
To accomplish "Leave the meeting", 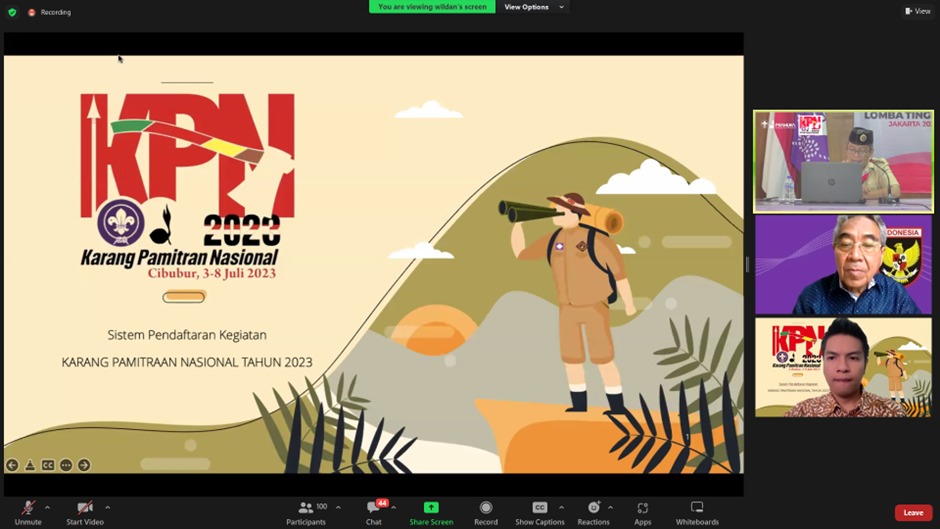I will pos(913,513).
